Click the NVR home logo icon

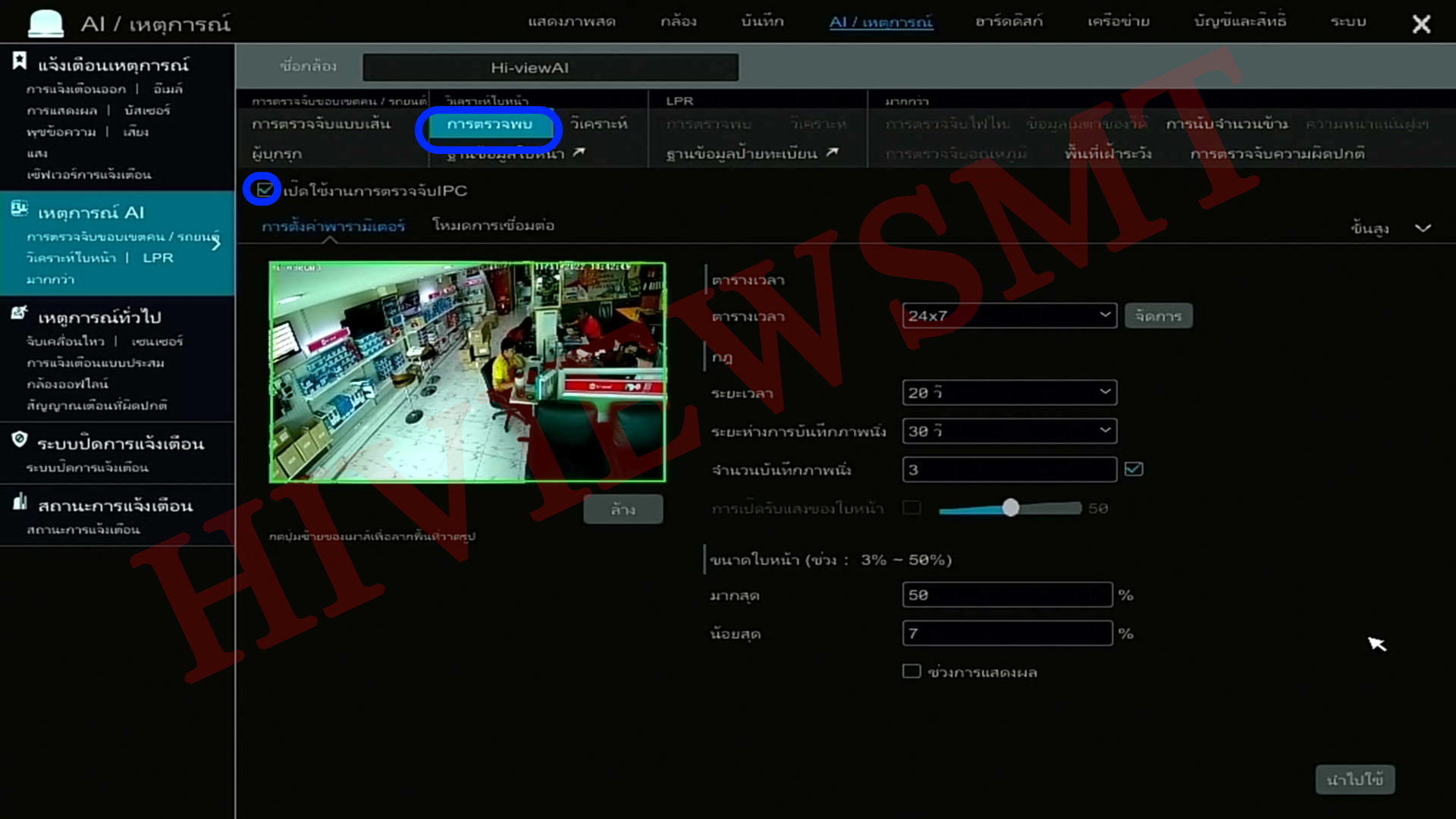pos(45,23)
